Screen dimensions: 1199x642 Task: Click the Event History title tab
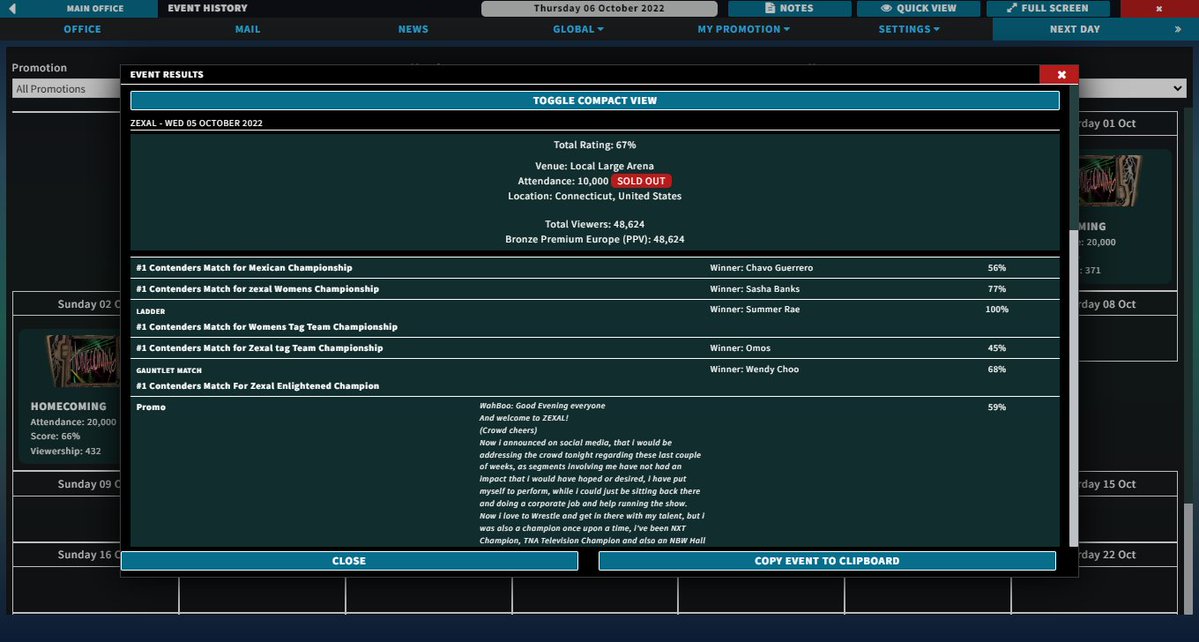pyautogui.click(x=207, y=8)
